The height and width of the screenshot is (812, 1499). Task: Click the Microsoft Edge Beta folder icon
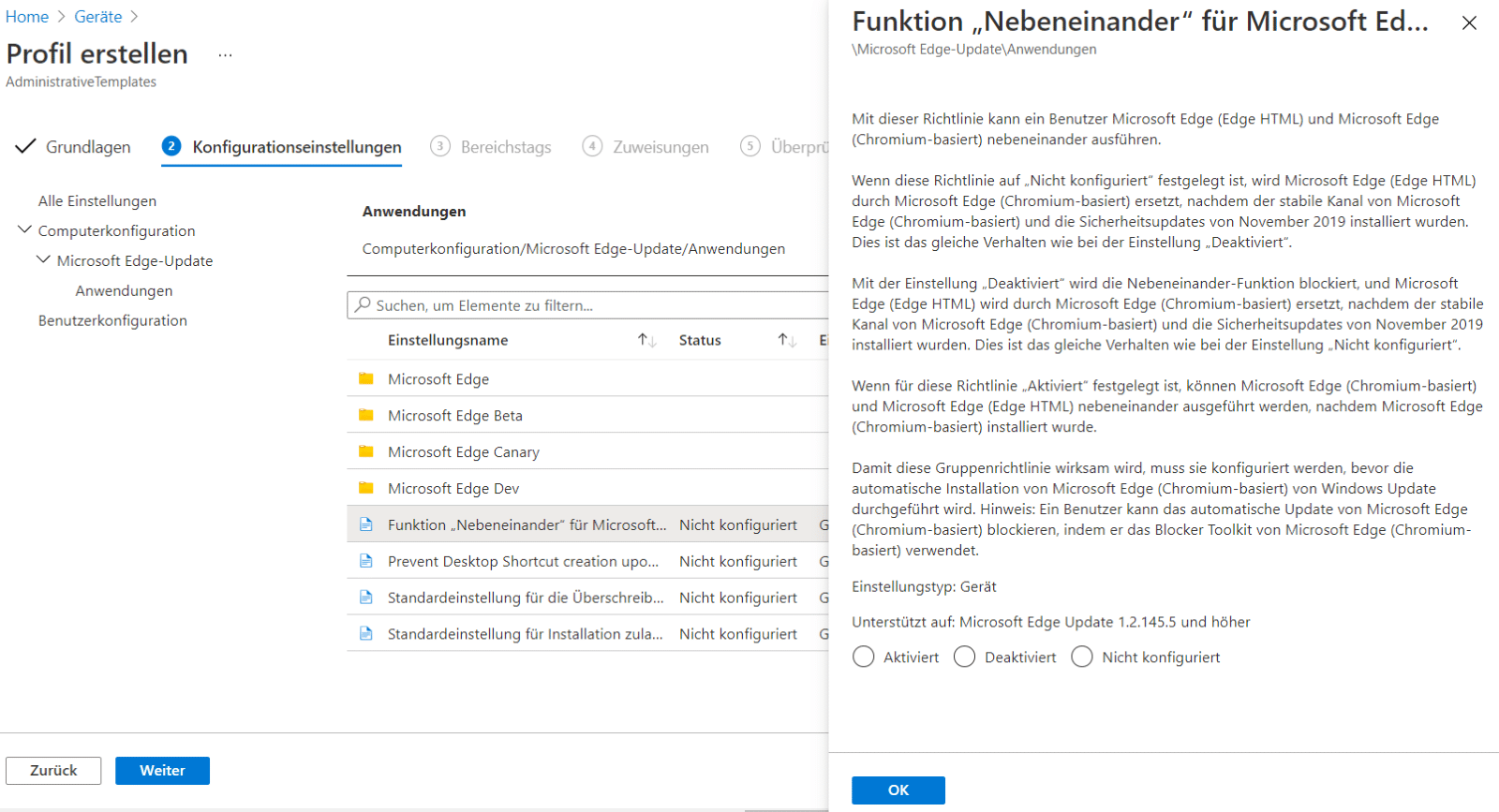[366, 415]
